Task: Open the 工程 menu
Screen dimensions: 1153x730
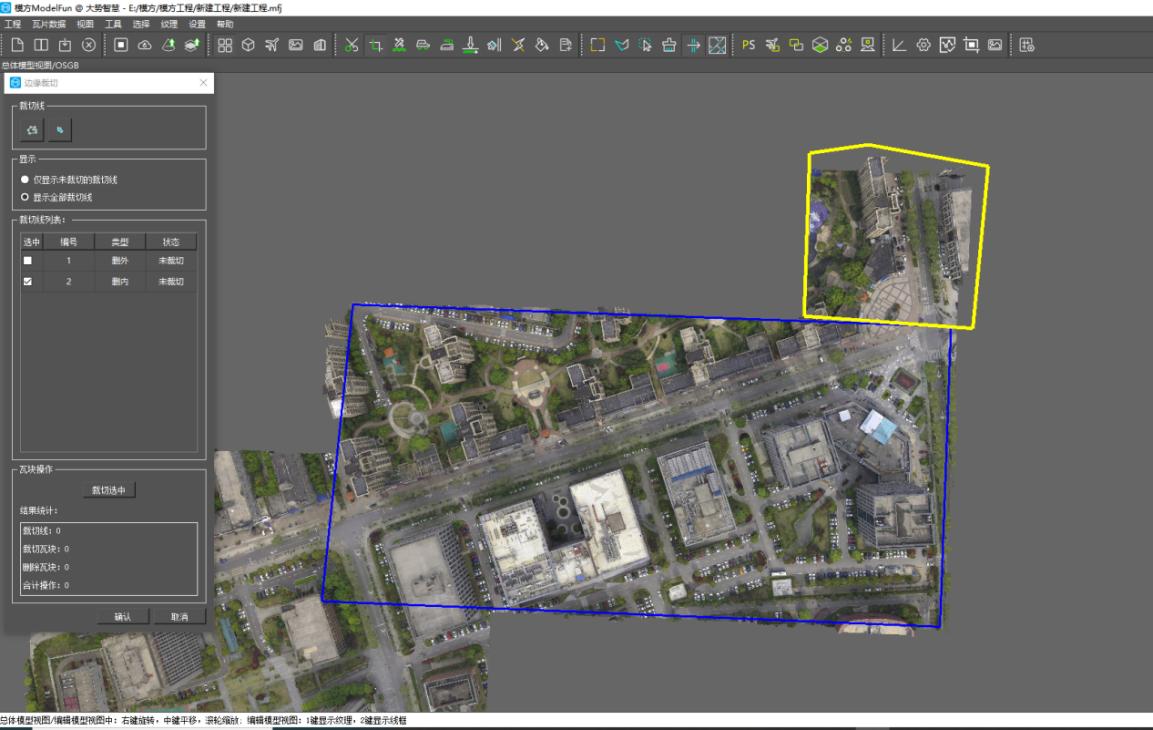Action: coord(13,24)
